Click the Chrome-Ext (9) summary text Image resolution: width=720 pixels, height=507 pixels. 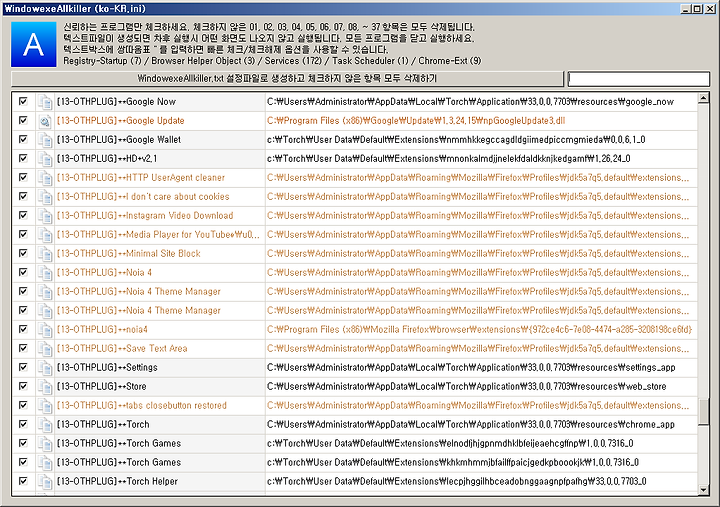(450, 61)
